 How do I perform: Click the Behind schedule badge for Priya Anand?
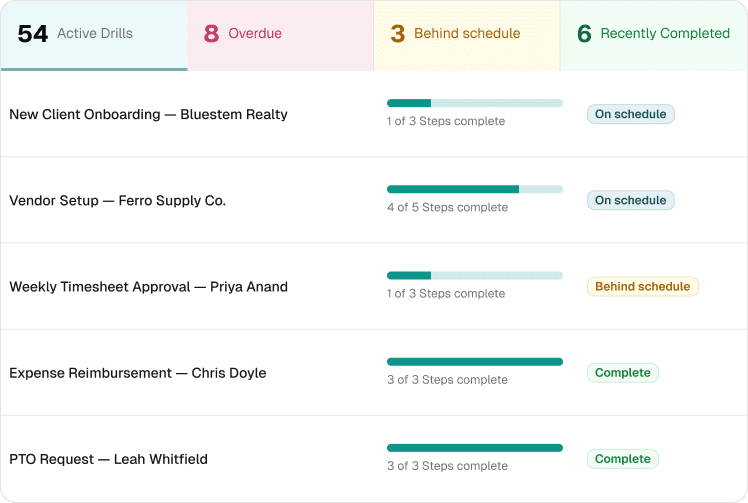[643, 286]
